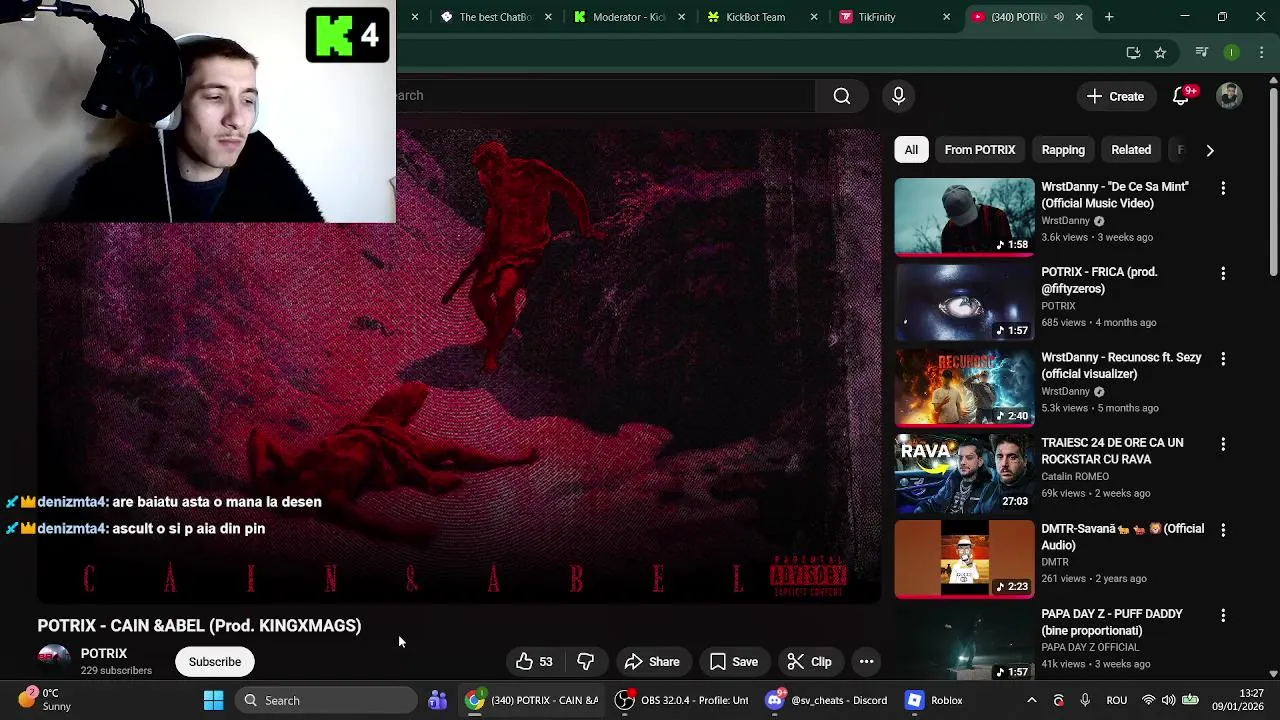Bookmark this page with star icon
1280x720 pixels.
tap(1160, 53)
